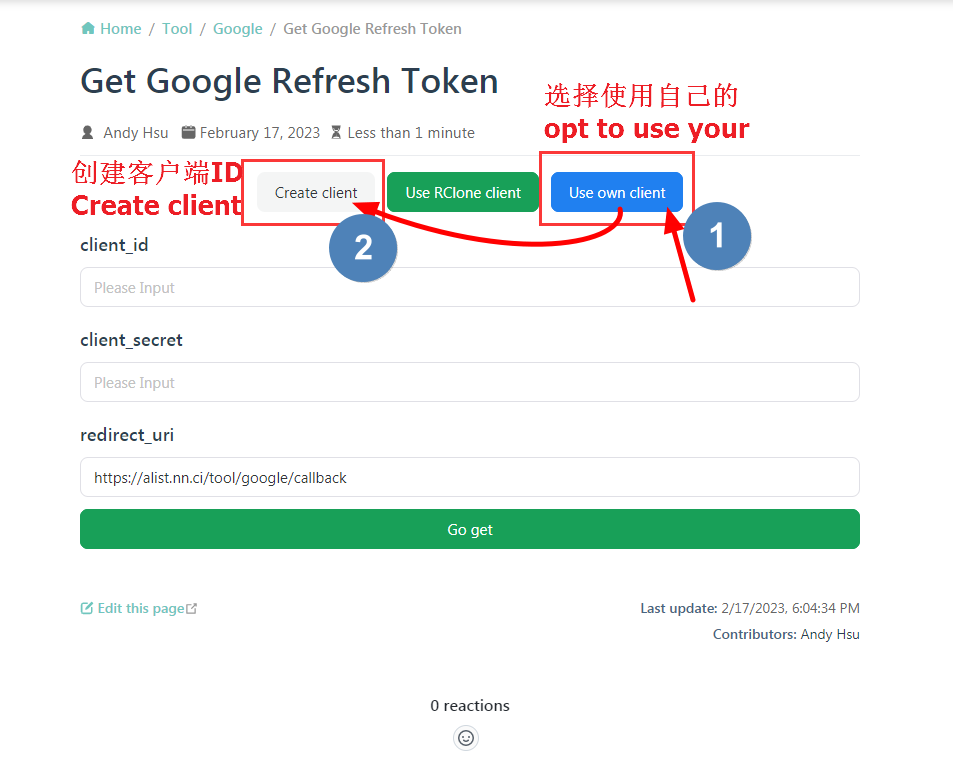953x759 pixels.
Task: Open the Tool breadcrumb link
Action: point(177,29)
